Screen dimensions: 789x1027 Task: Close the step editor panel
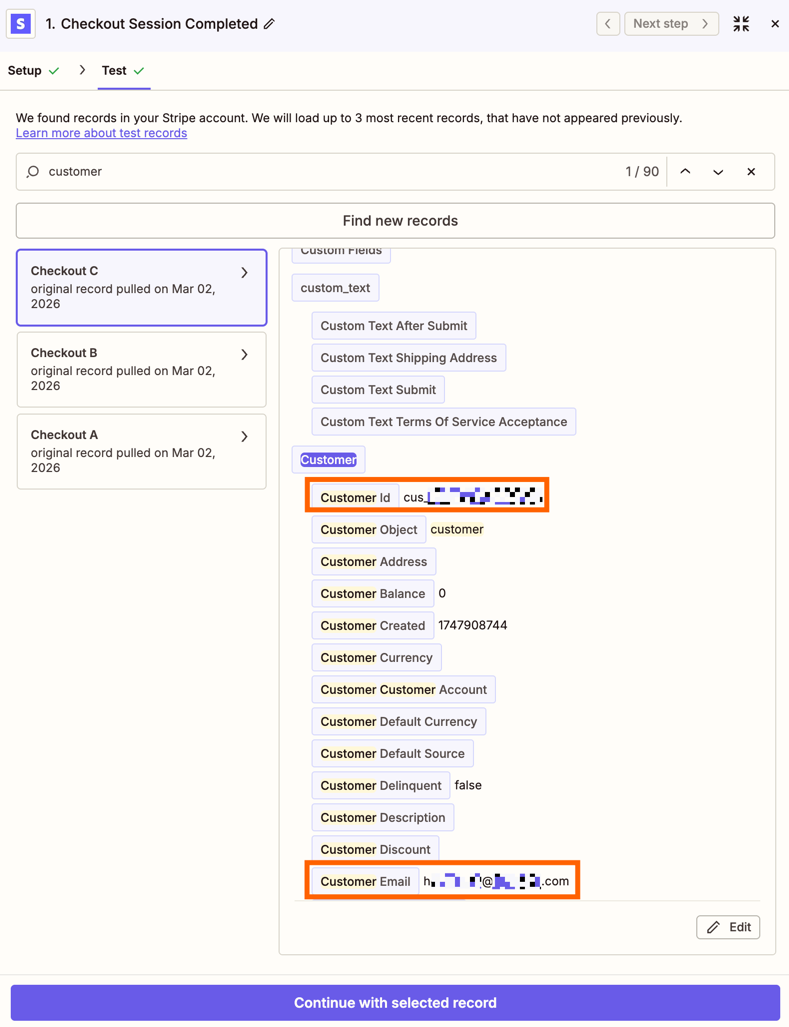pyautogui.click(x=775, y=24)
